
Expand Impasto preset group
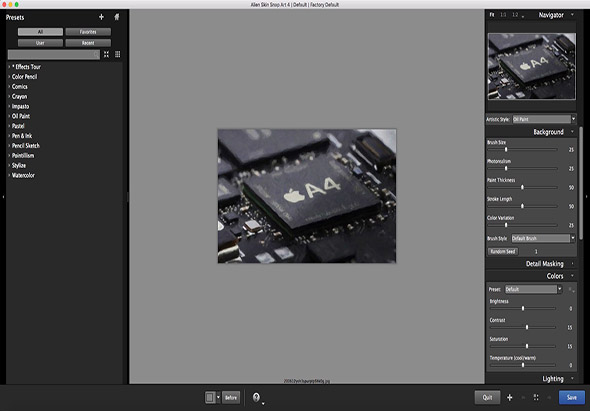click(9, 106)
